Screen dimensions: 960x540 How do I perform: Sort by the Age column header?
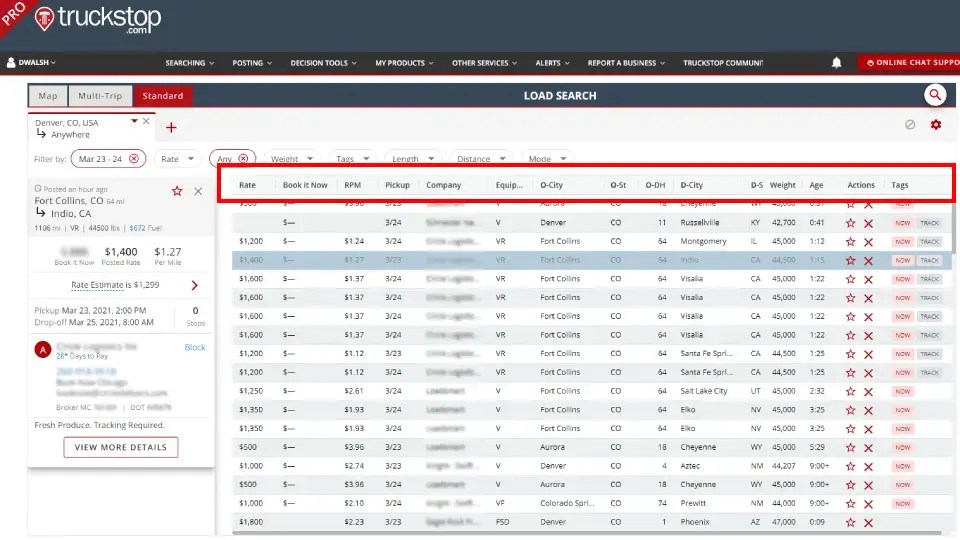tap(816, 185)
